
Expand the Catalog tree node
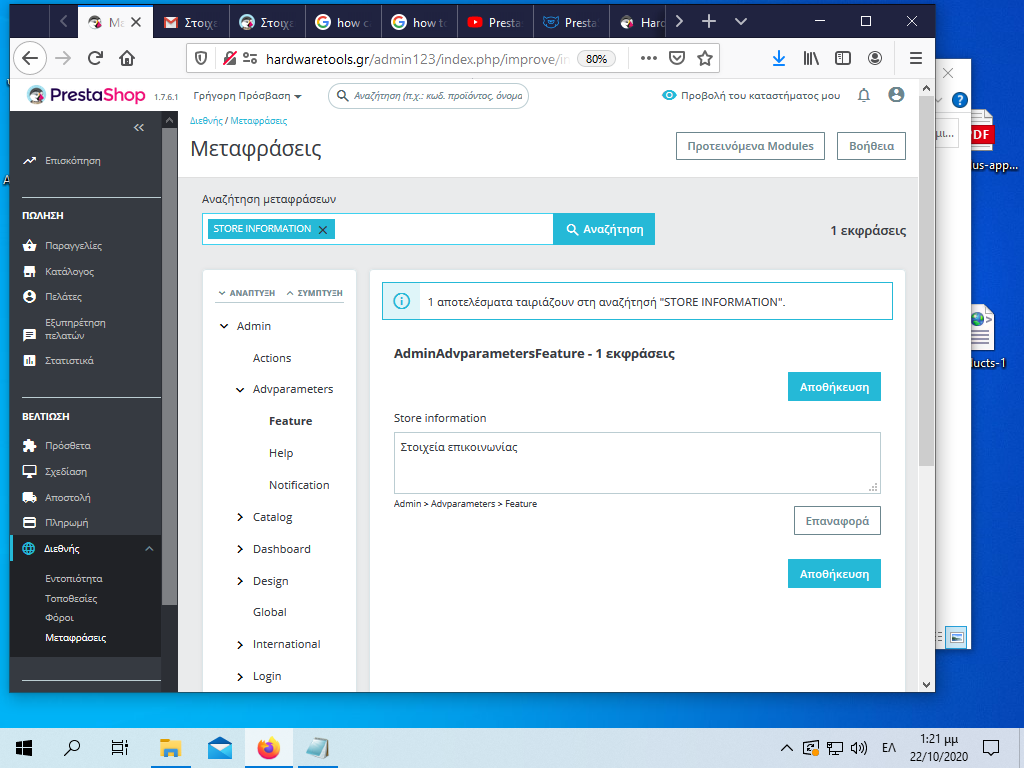coord(240,517)
